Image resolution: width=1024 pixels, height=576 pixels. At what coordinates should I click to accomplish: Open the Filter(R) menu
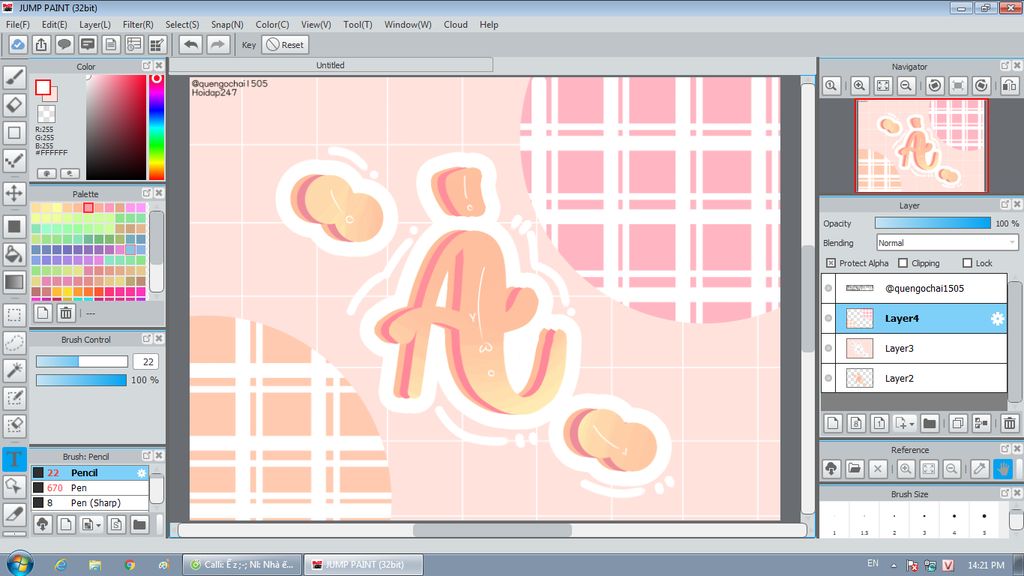[x=138, y=24]
